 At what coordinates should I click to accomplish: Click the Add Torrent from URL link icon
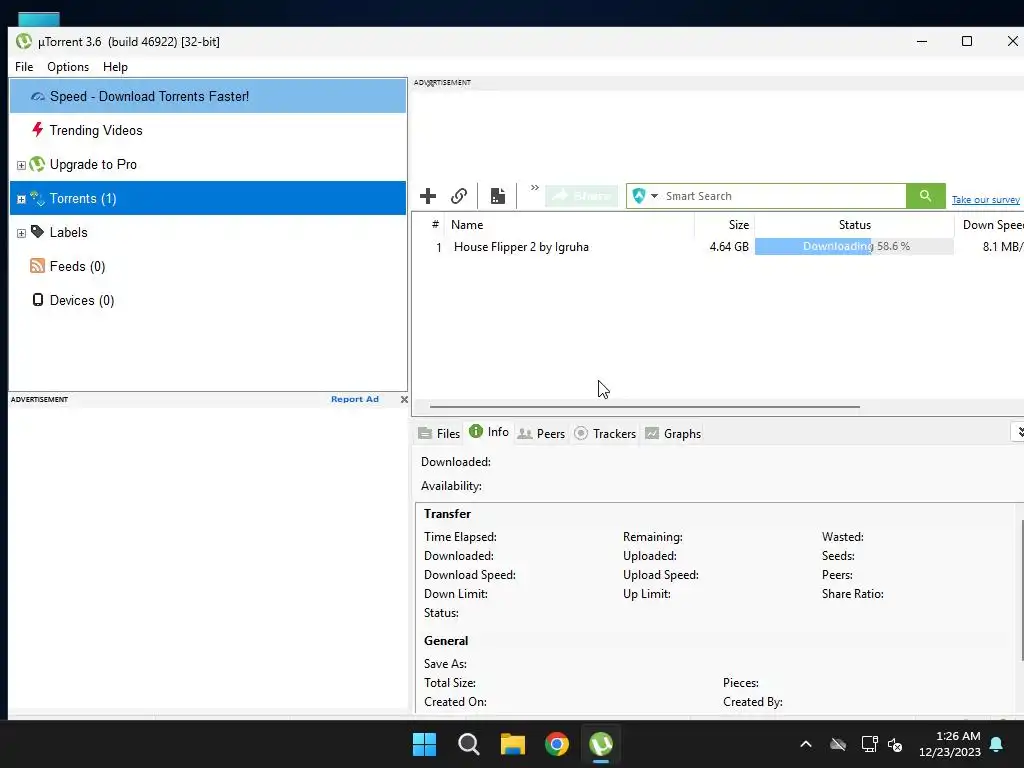point(459,196)
